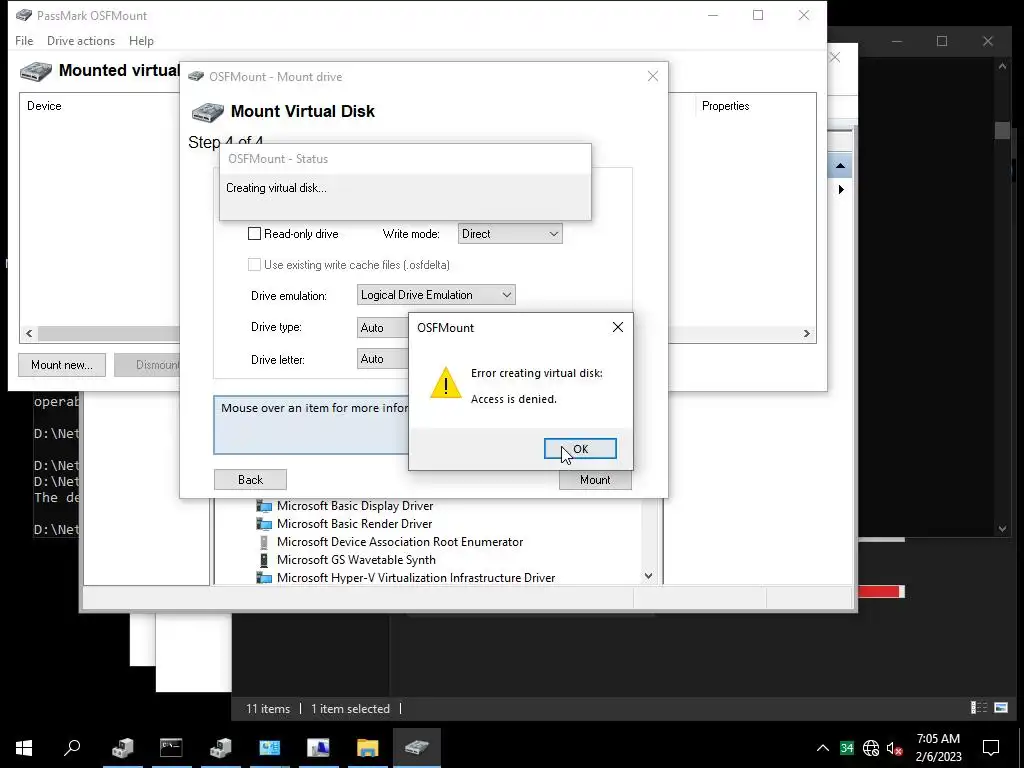Click the Mount button in Mount drive dialog

click(x=595, y=479)
